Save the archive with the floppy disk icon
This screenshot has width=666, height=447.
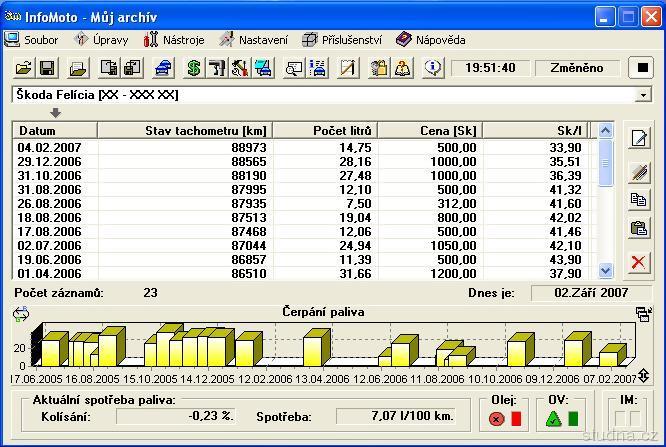click(x=46, y=68)
